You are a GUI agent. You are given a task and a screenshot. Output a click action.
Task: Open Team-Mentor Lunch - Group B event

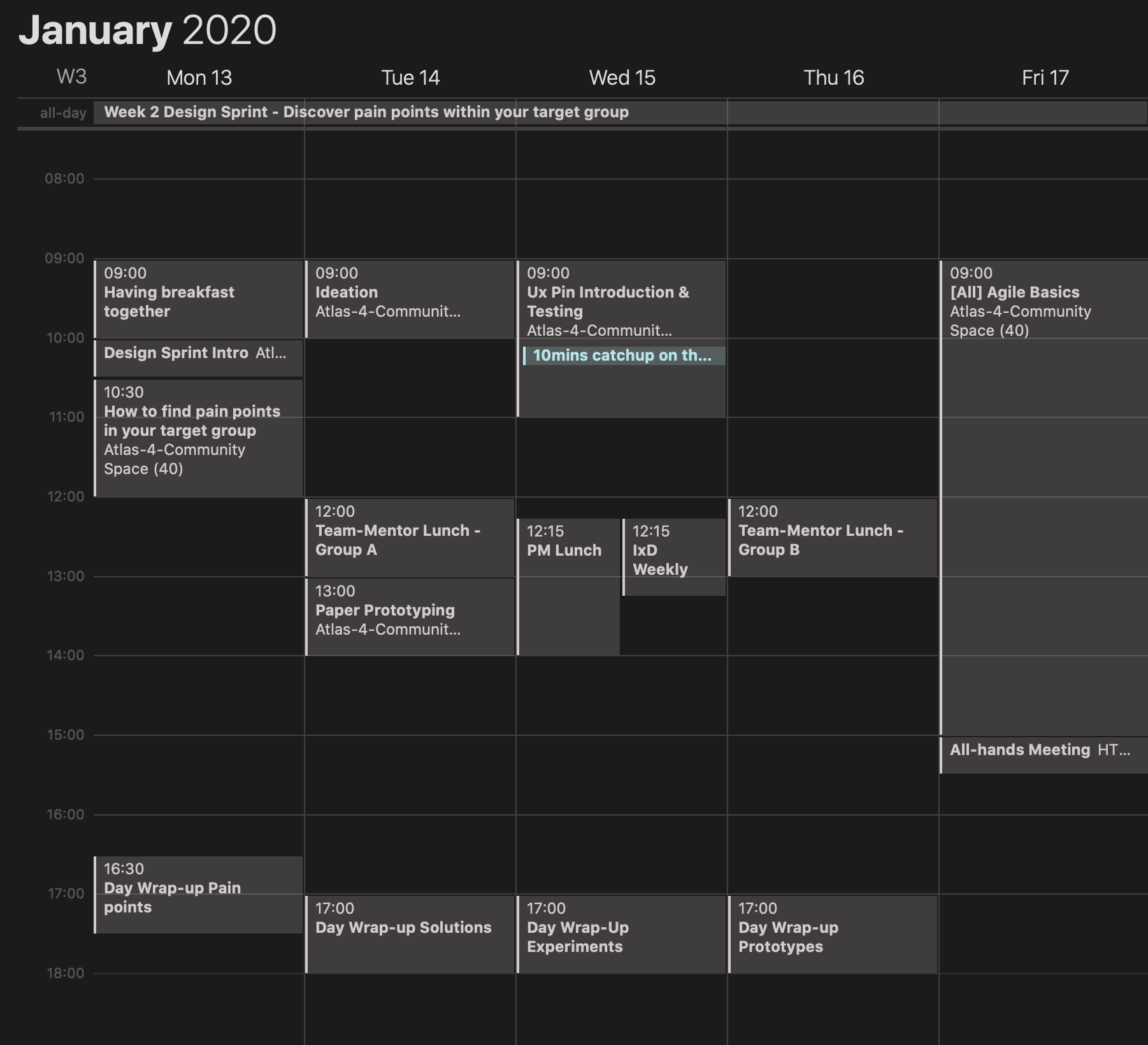833,538
